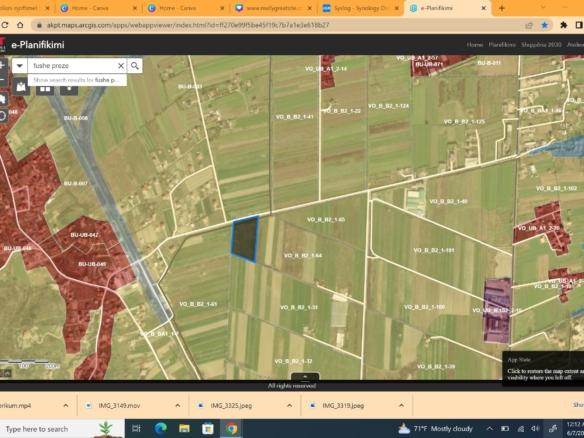This screenshot has width=584, height=438.
Task: Open a new browser tab
Action: [502, 8]
